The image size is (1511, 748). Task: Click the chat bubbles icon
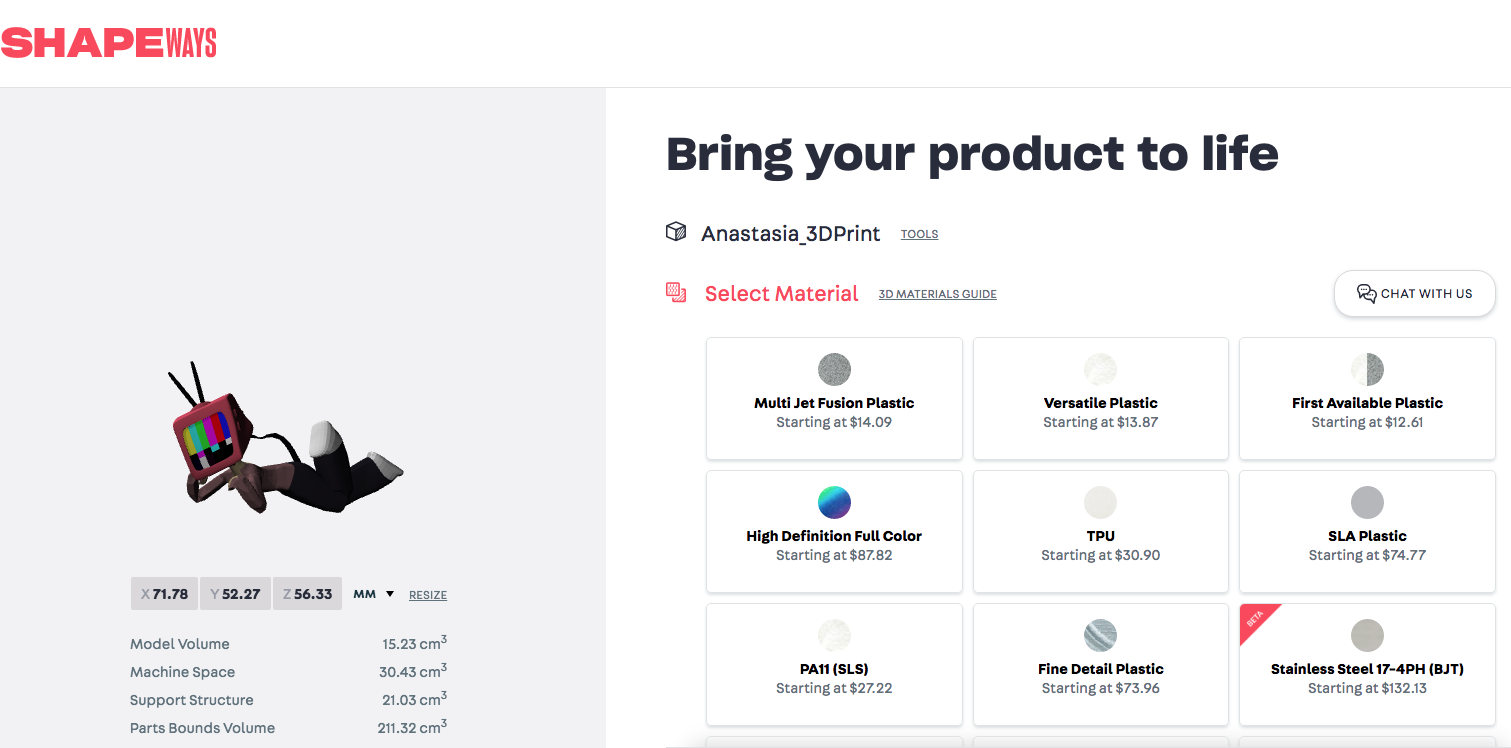pos(1366,293)
